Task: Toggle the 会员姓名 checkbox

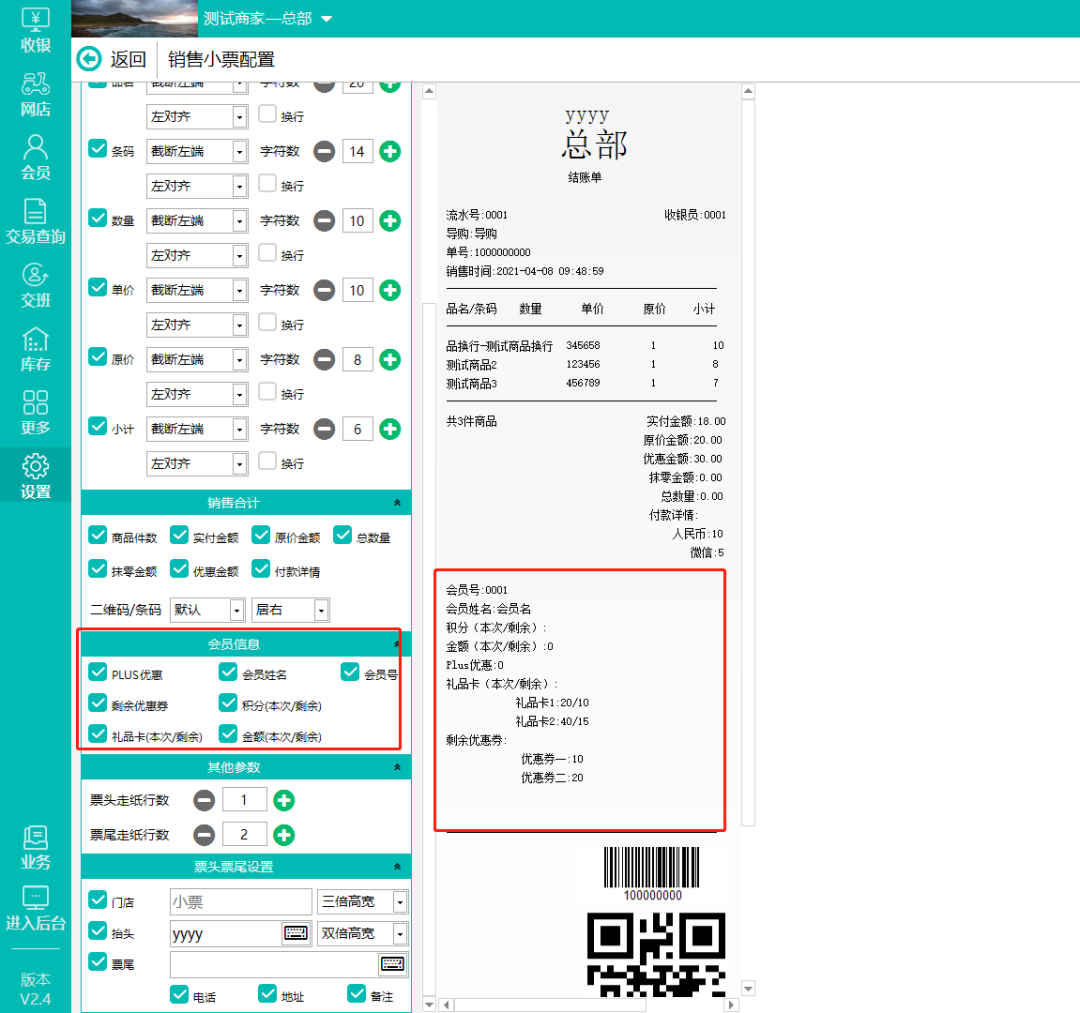Action: (x=228, y=672)
